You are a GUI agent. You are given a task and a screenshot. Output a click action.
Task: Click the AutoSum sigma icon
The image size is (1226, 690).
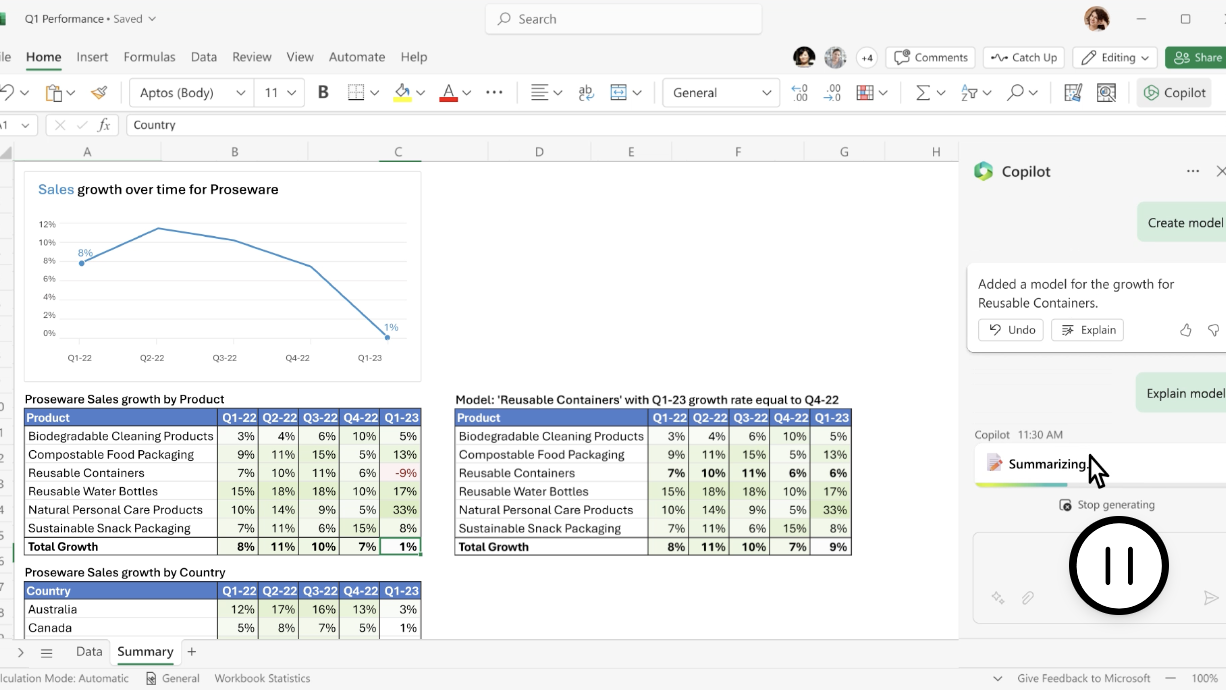coord(922,93)
